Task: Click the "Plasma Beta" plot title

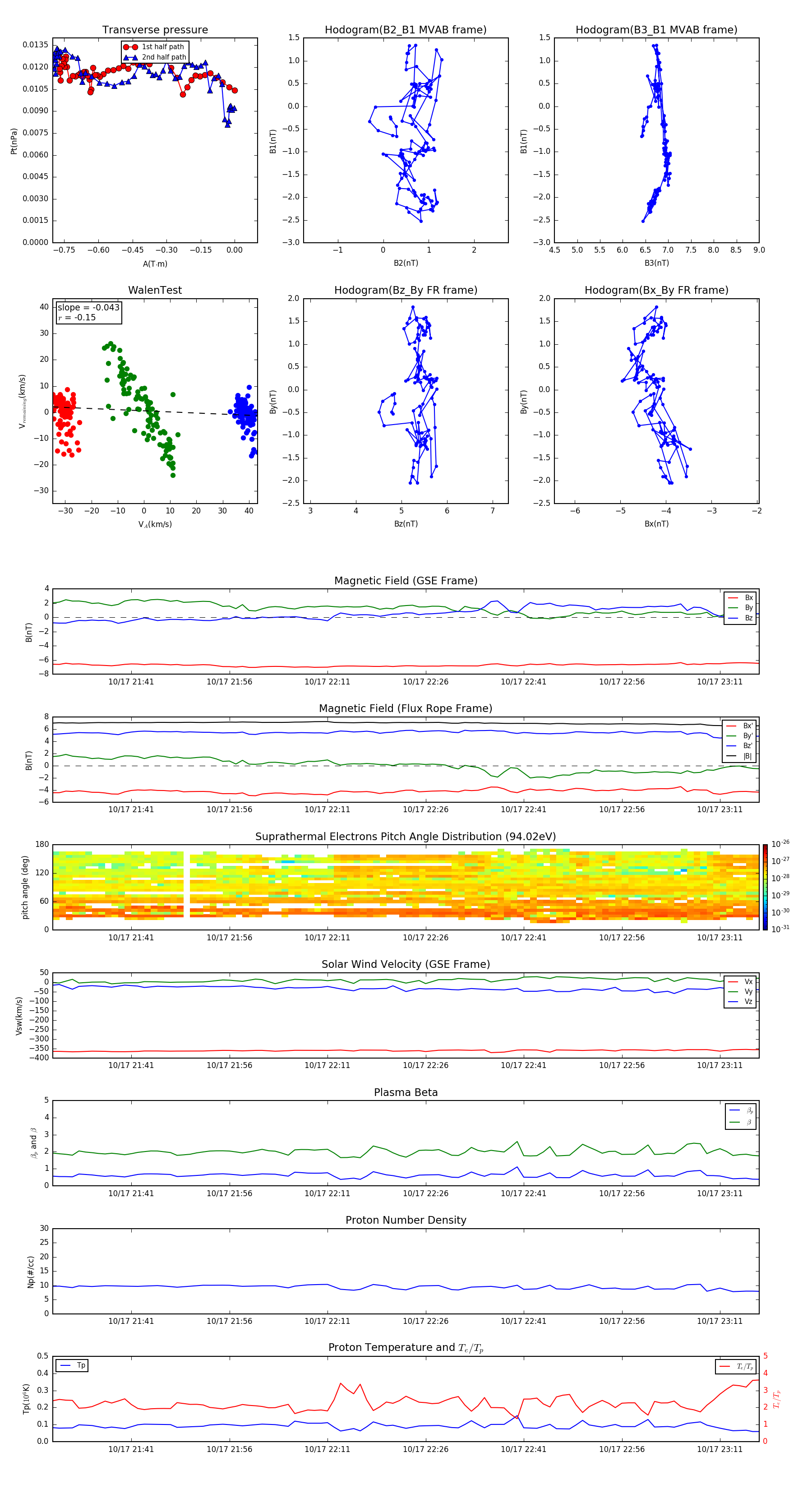Action: 406,1093
